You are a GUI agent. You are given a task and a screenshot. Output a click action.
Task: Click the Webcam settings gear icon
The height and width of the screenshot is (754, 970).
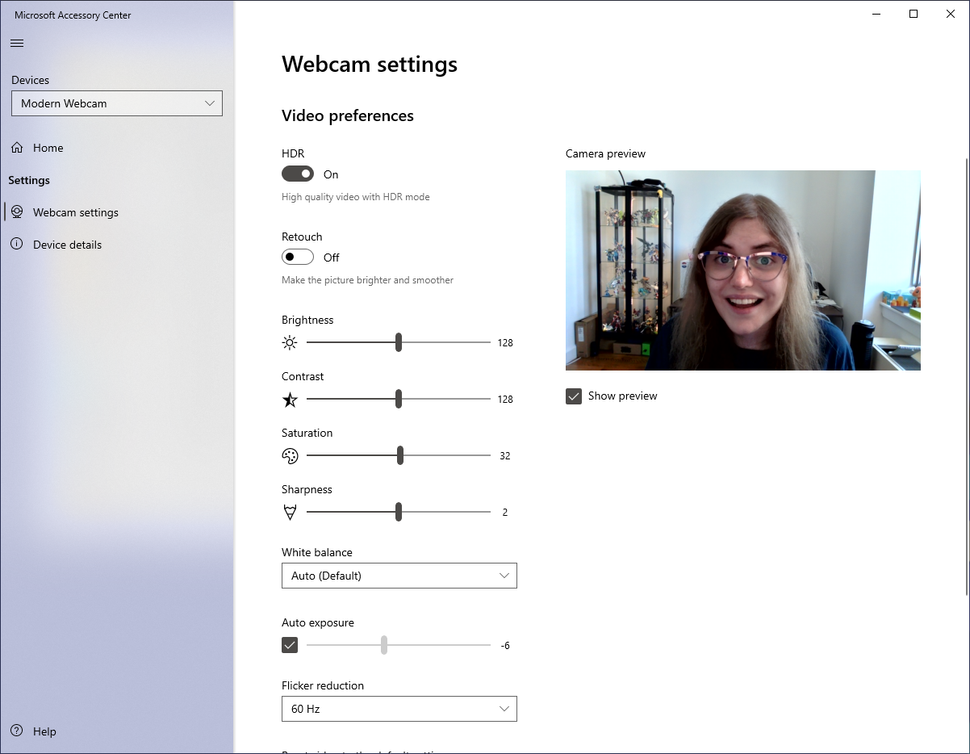(x=17, y=212)
